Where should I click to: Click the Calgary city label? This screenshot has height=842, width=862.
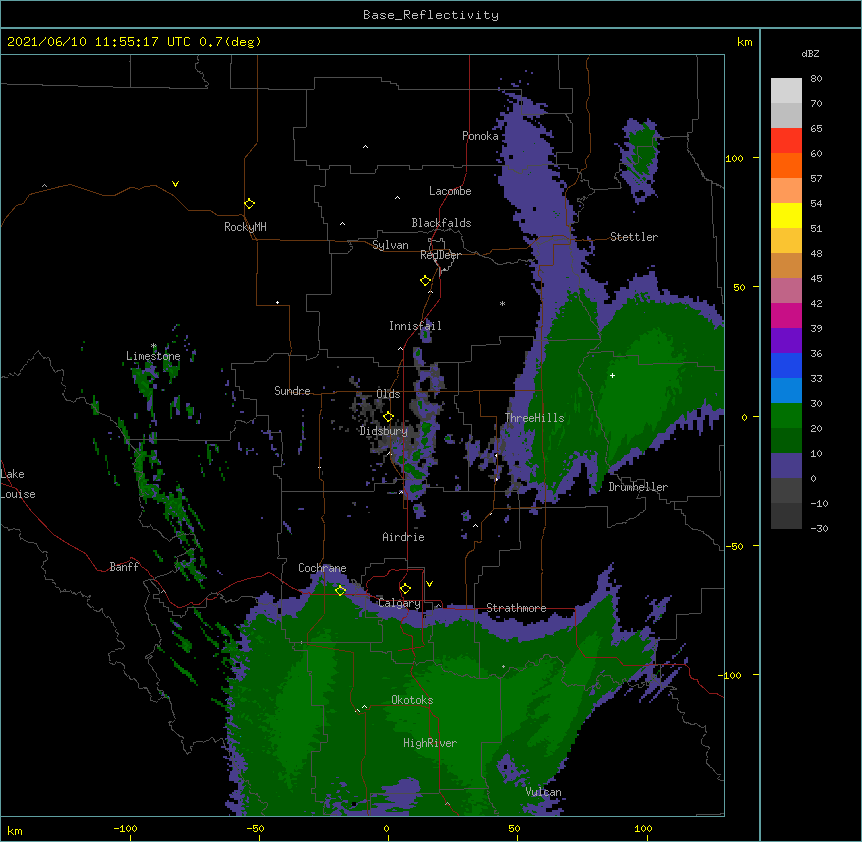[x=399, y=603]
